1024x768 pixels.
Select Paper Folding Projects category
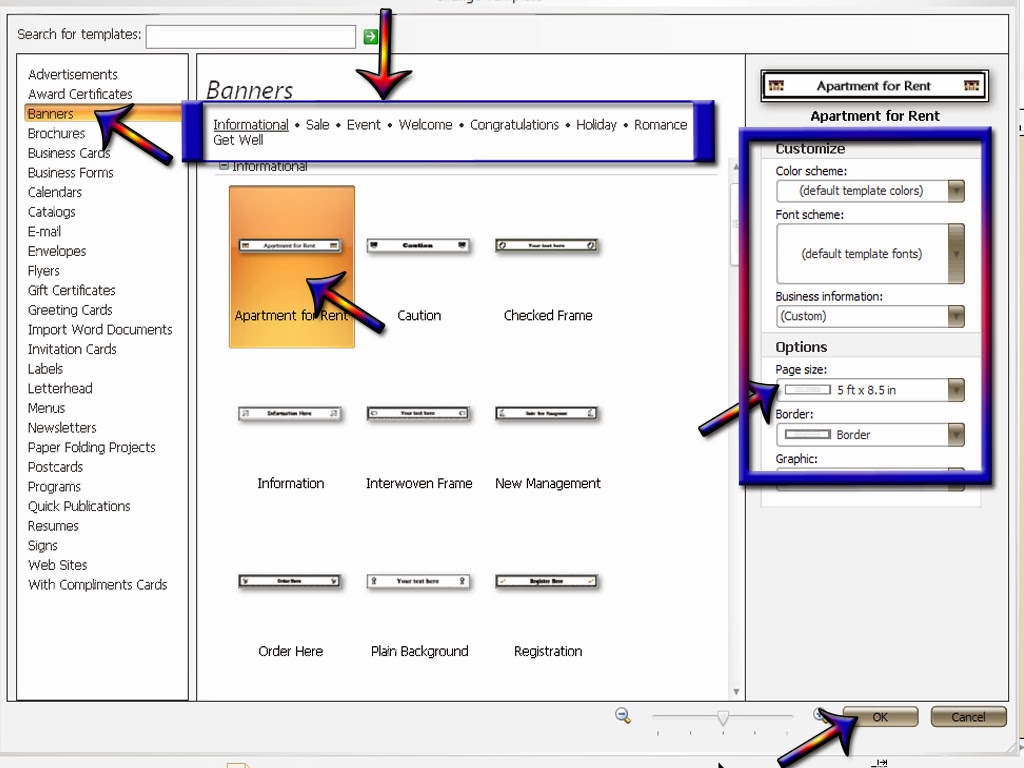click(91, 447)
